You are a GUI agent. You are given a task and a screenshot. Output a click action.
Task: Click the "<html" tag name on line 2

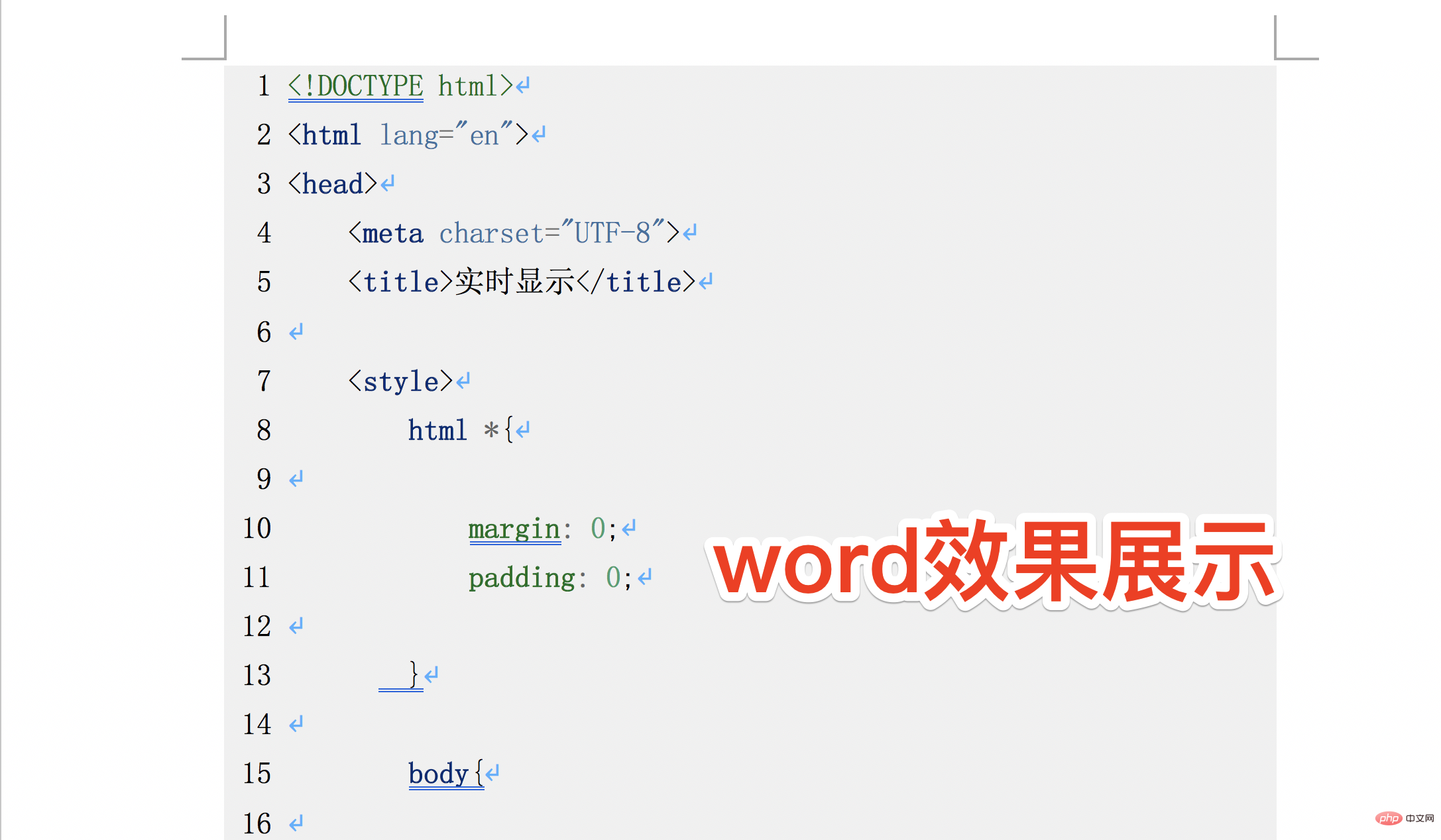tap(325, 135)
